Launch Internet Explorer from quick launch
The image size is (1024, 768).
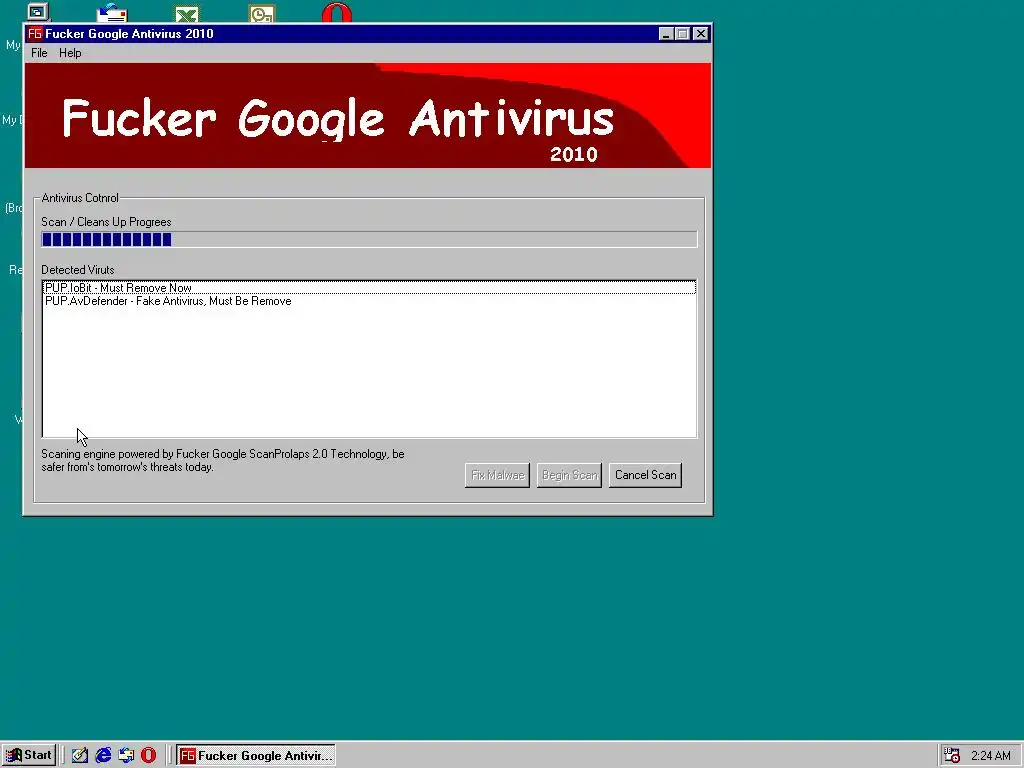click(103, 756)
